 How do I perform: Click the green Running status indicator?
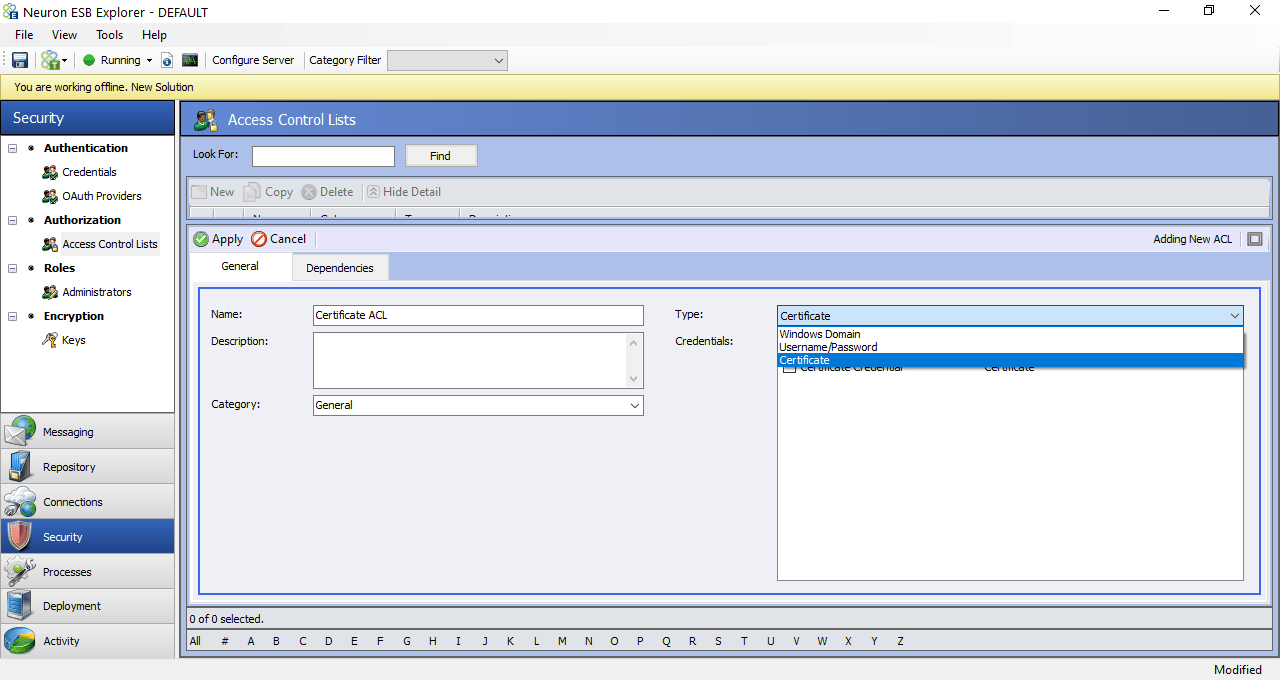89,60
